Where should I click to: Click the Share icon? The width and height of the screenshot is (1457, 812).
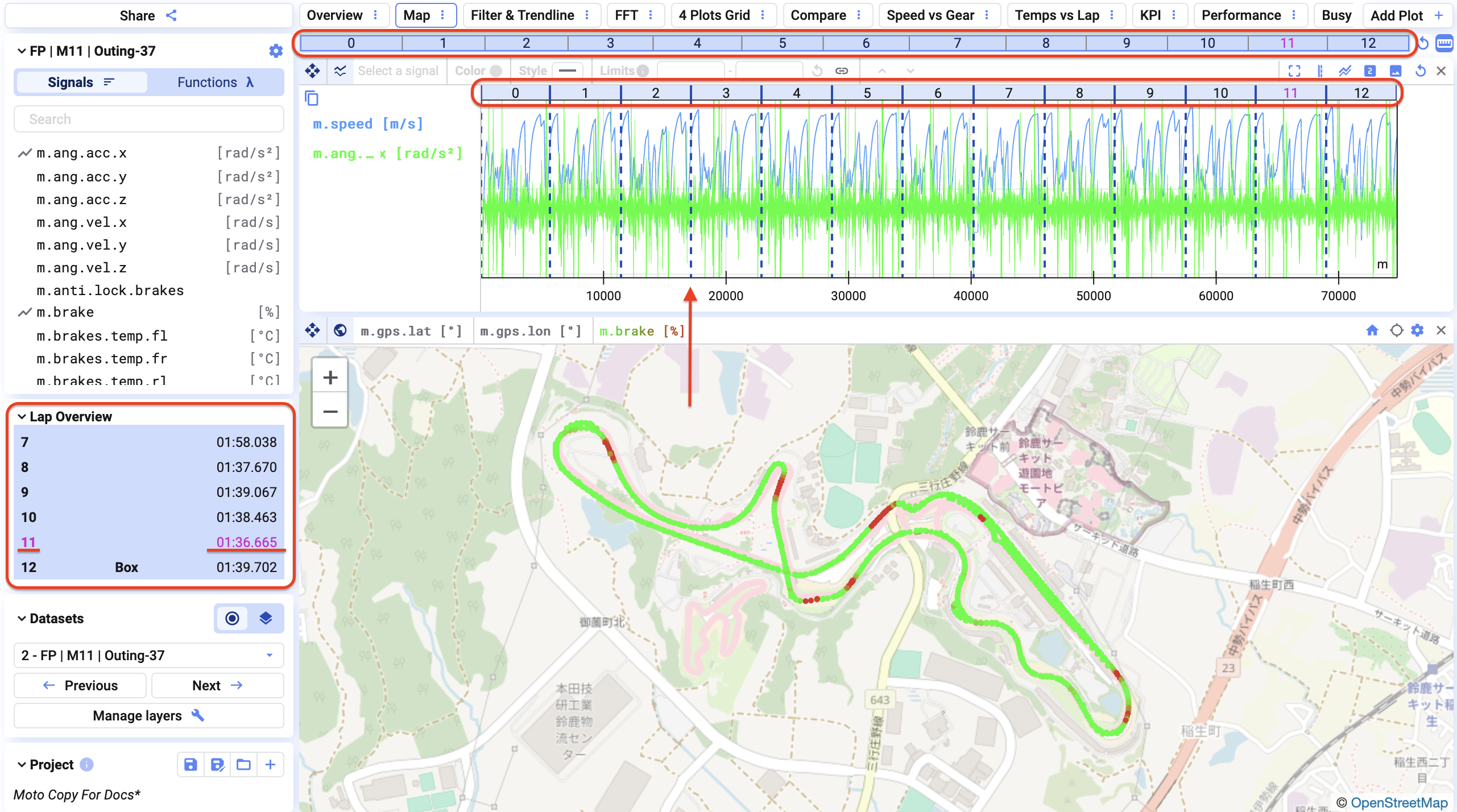pos(171,15)
